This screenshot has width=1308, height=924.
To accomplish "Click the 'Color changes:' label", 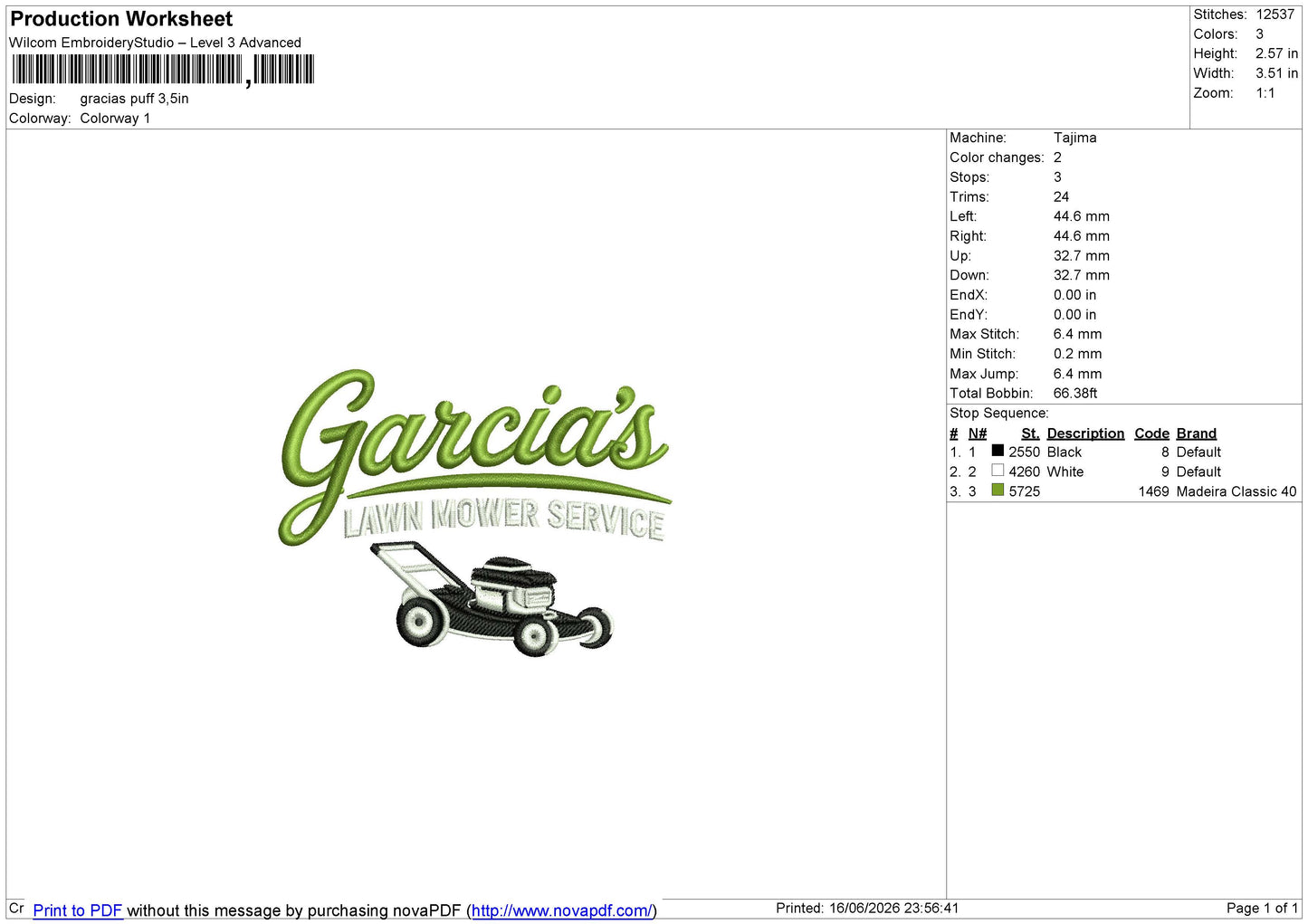I will [997, 157].
